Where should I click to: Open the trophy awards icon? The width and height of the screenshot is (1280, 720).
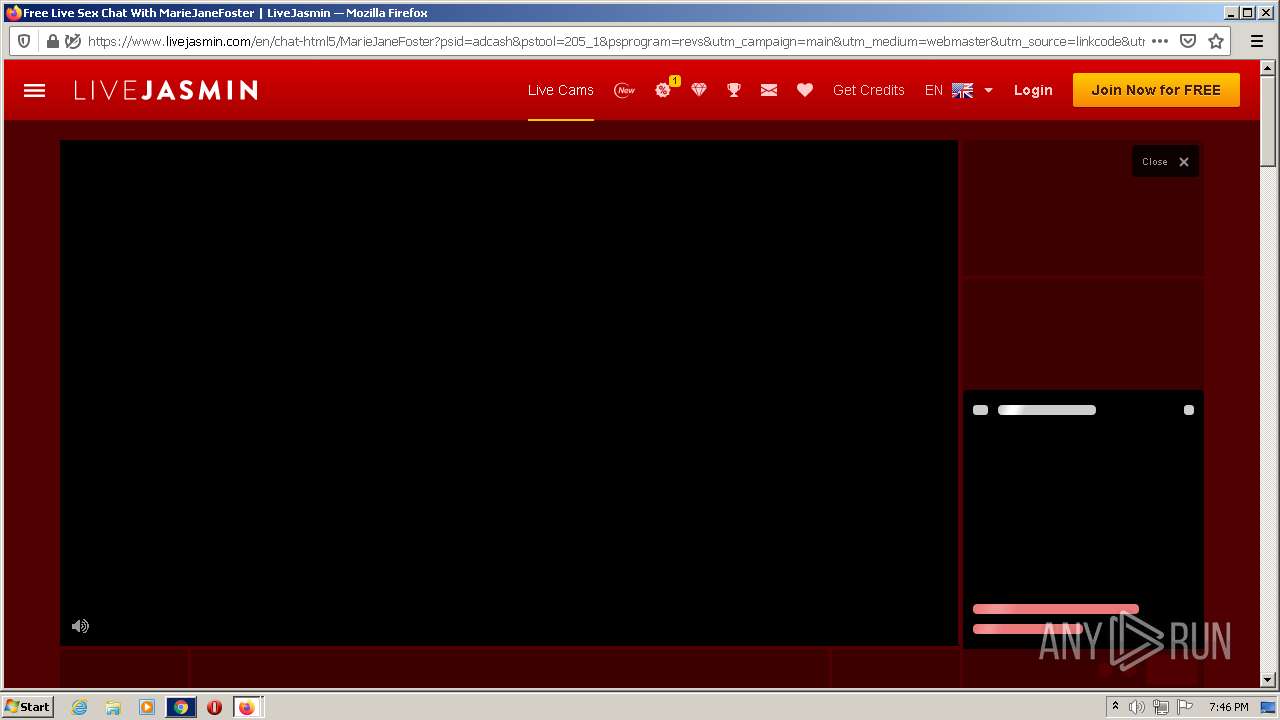click(734, 90)
